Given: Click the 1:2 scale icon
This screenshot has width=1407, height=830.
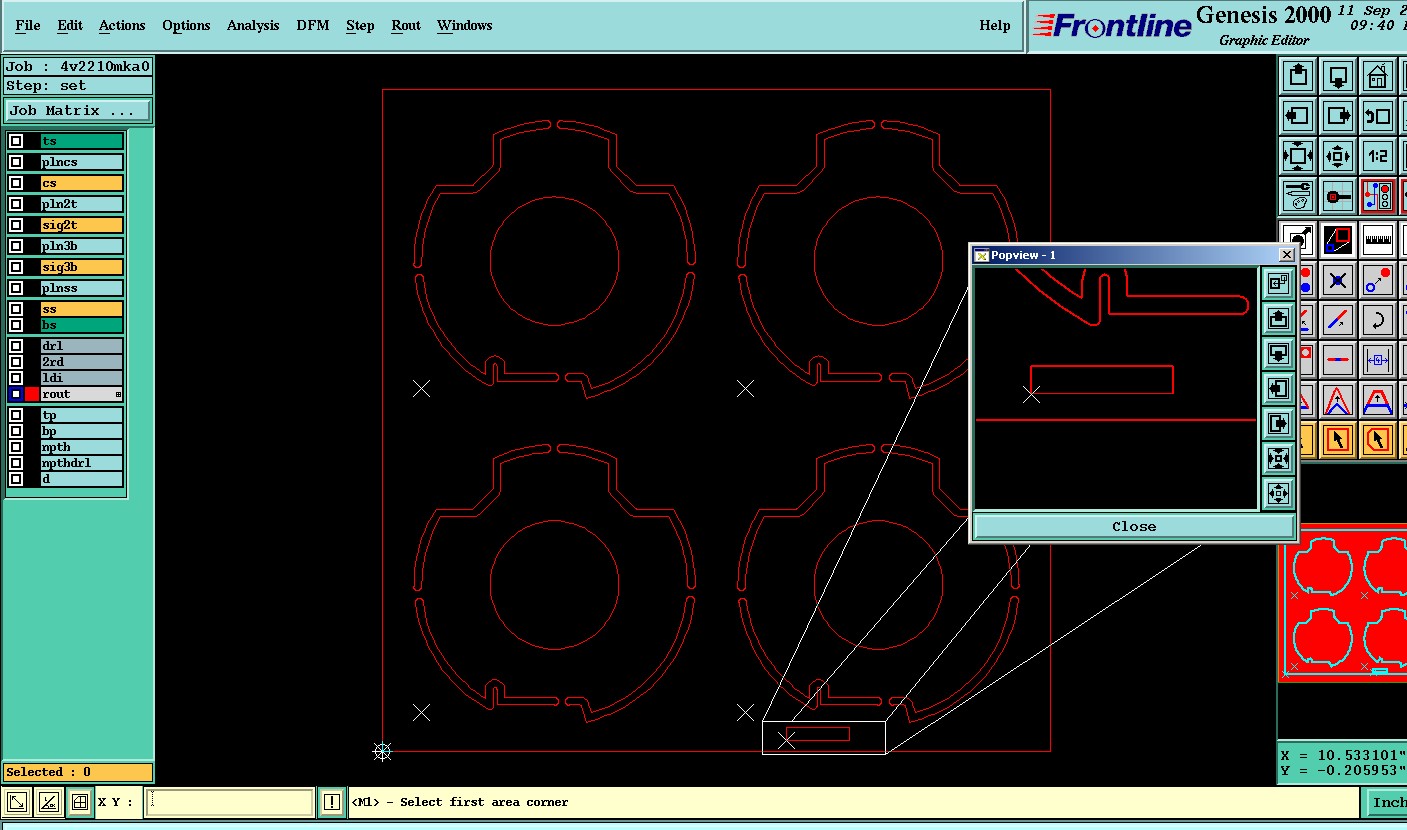Looking at the screenshot, I should [x=1377, y=156].
